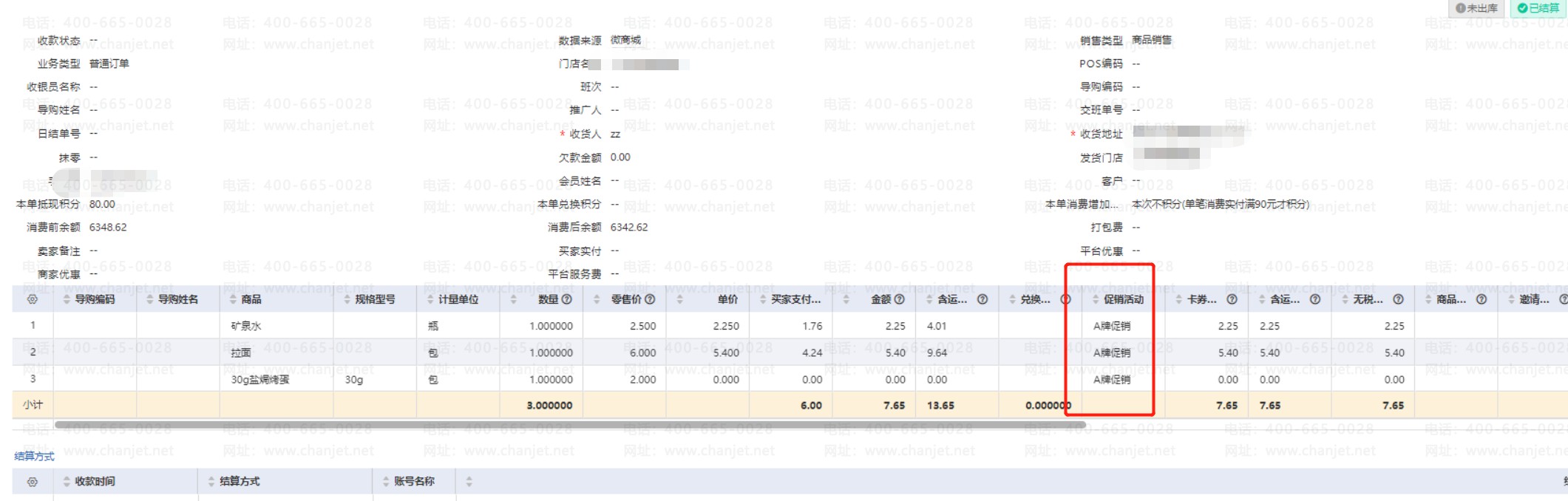Sort by 导购姓名 column arrows
The height and width of the screenshot is (501, 1568).
pyautogui.click(x=150, y=299)
